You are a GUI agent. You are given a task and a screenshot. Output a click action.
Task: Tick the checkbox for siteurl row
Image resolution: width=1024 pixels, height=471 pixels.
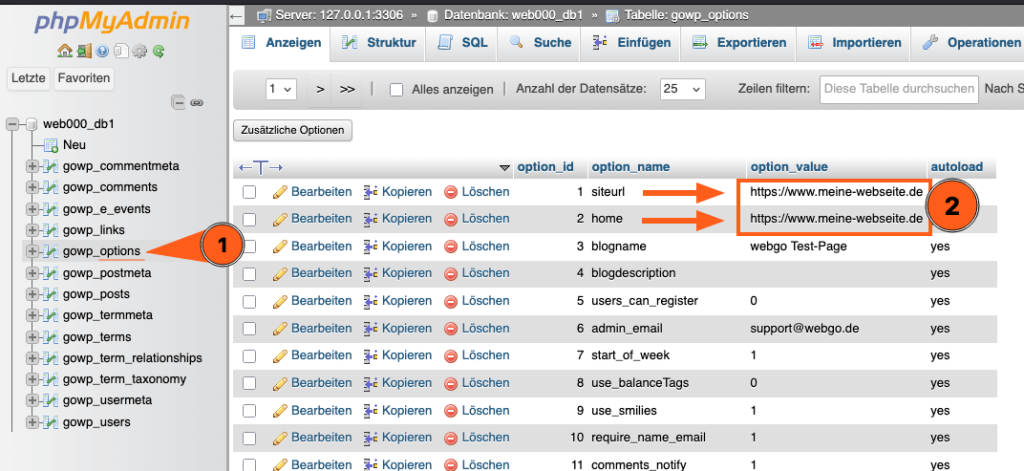[249, 192]
